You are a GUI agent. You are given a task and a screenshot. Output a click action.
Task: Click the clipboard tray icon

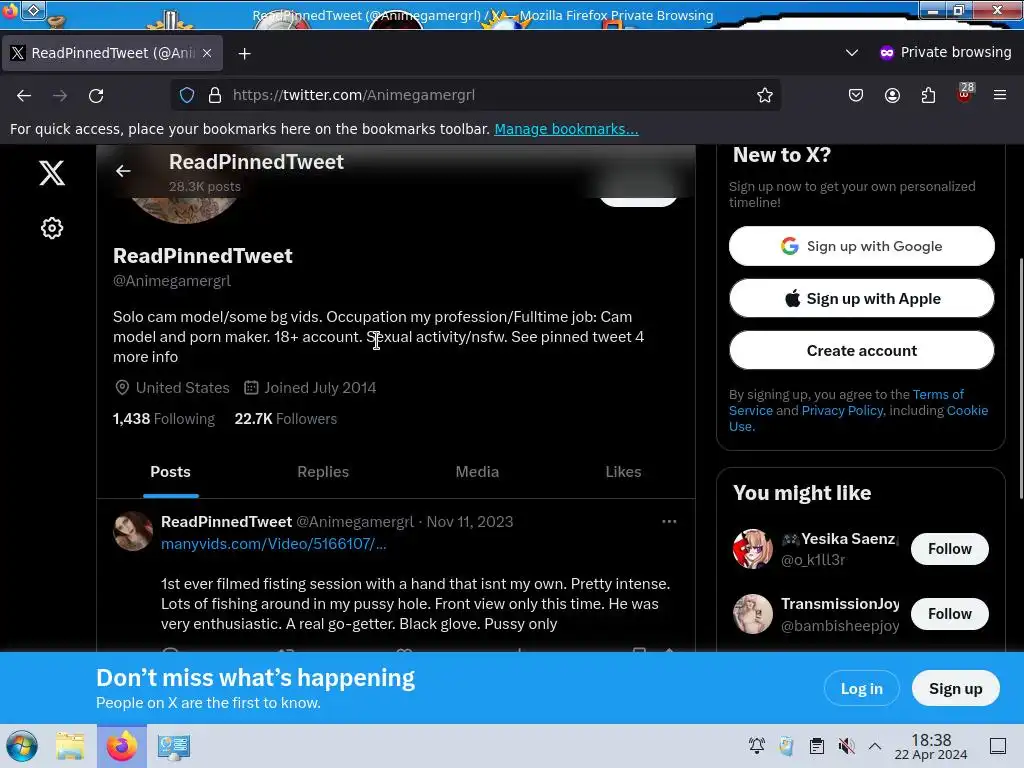point(816,746)
